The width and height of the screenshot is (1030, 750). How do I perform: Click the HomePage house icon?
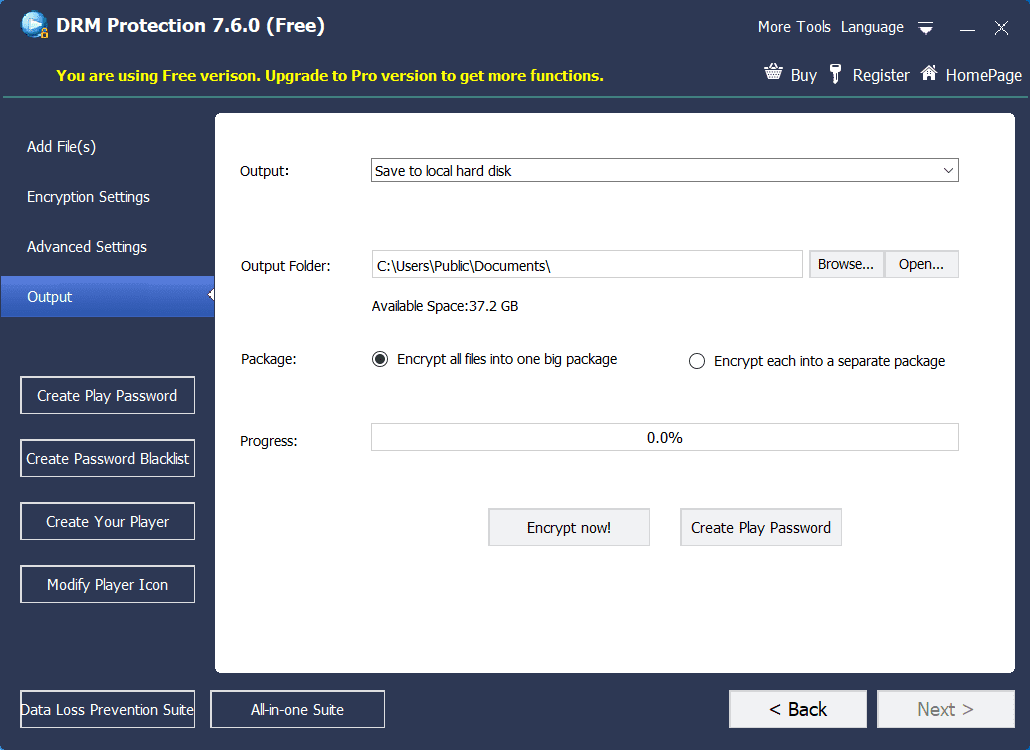[929, 74]
